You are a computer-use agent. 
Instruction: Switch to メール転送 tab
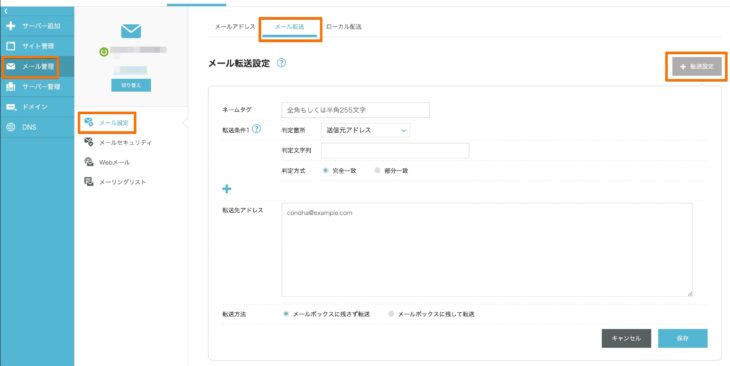pyautogui.click(x=290, y=27)
